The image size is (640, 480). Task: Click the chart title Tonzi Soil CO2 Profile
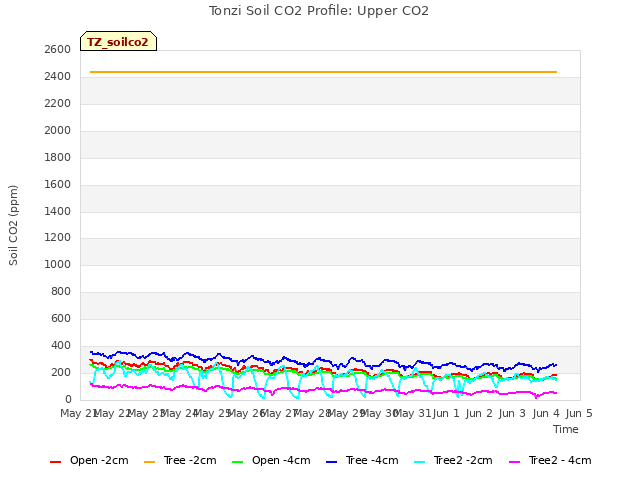pyautogui.click(x=319, y=11)
